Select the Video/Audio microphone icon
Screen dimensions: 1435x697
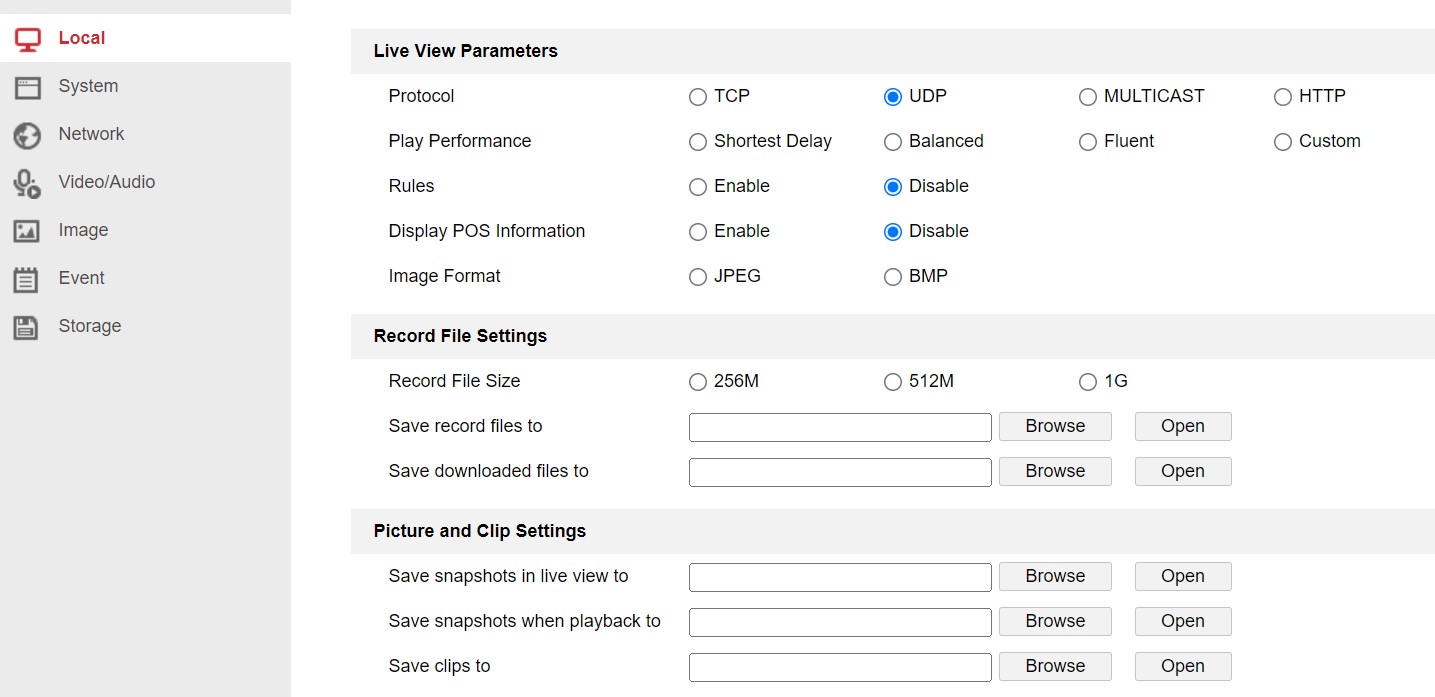click(28, 183)
